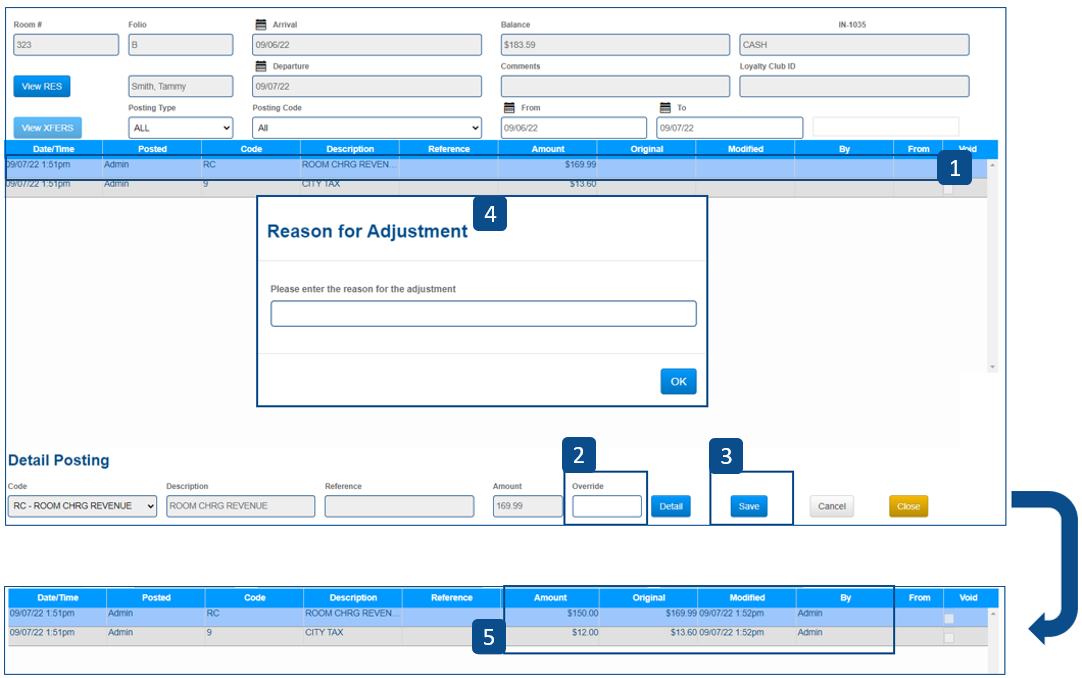The height and width of the screenshot is (678, 1082).
Task: Focus the reason for adjustment text box
Action: coord(483,314)
